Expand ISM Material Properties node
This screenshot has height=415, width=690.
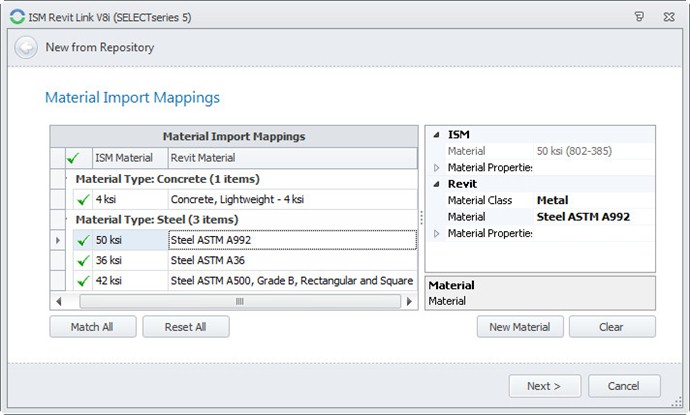coord(436,168)
